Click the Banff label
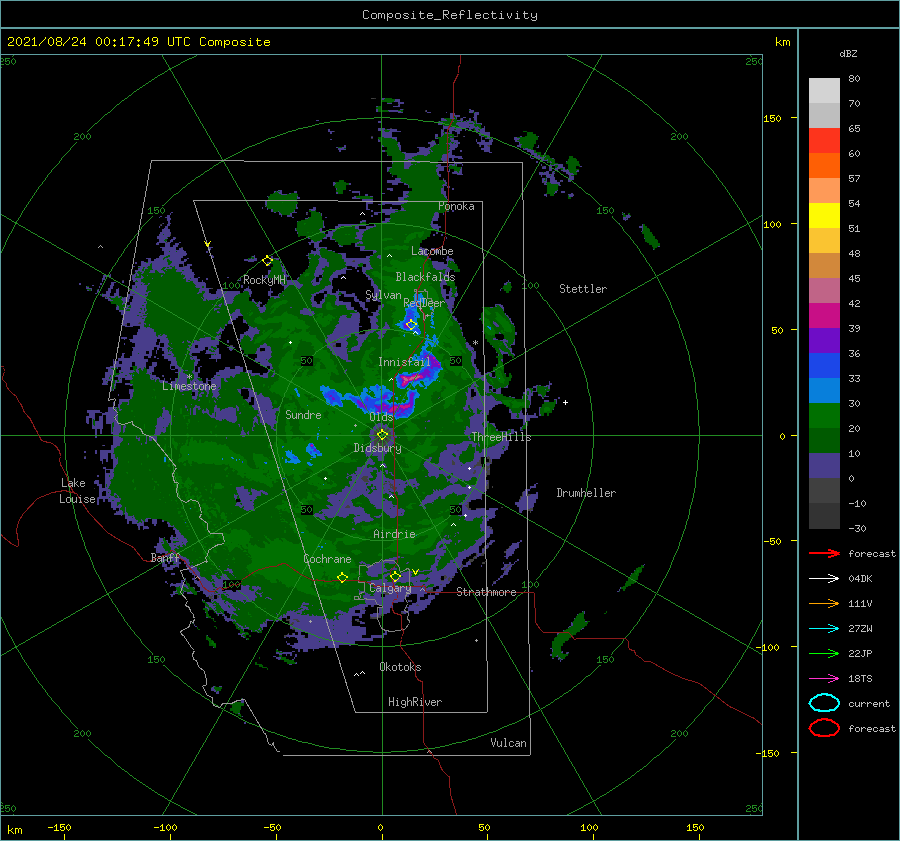The width and height of the screenshot is (900, 841). [165, 557]
